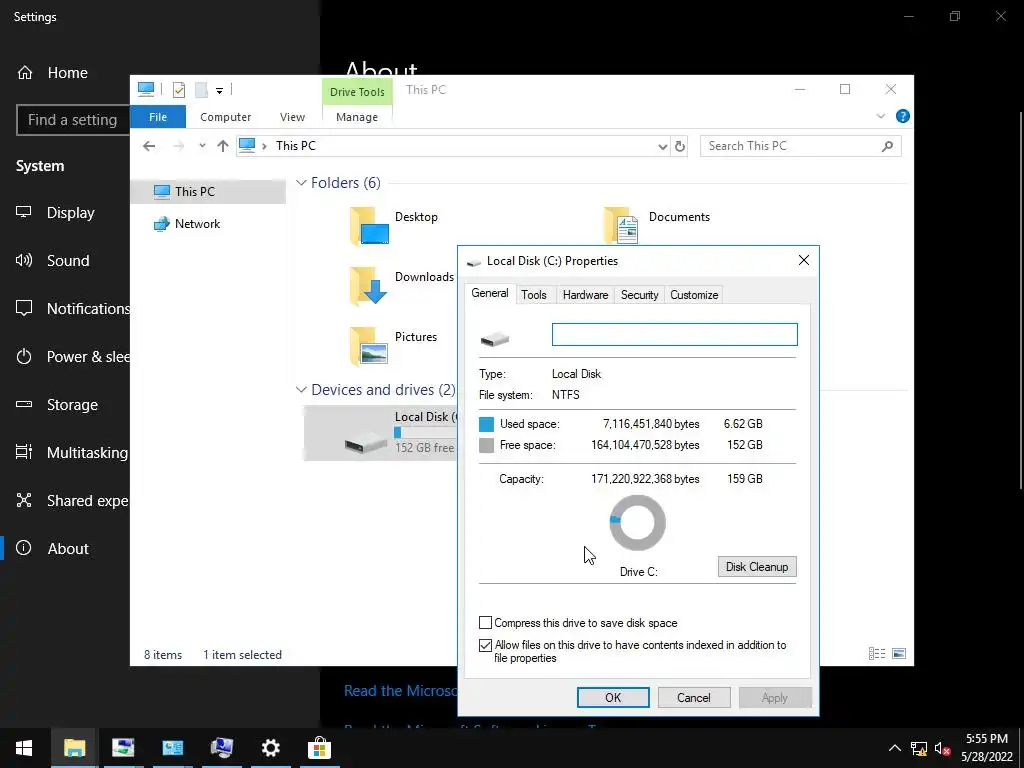The image size is (1024, 768).
Task: Collapse the Devices and drives group
Action: (301, 390)
